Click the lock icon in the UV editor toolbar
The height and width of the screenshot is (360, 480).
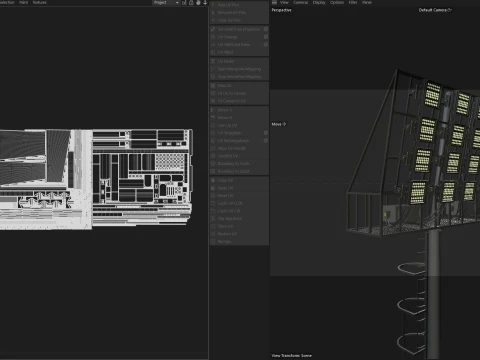pos(191,2)
